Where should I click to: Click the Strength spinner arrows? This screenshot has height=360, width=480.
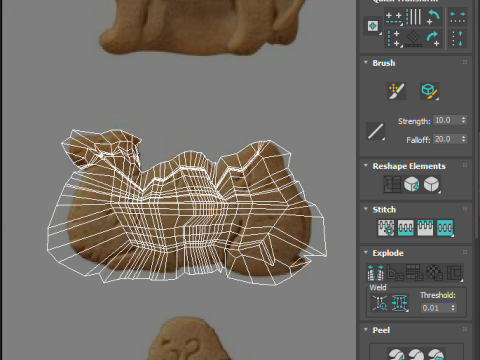tap(463, 120)
